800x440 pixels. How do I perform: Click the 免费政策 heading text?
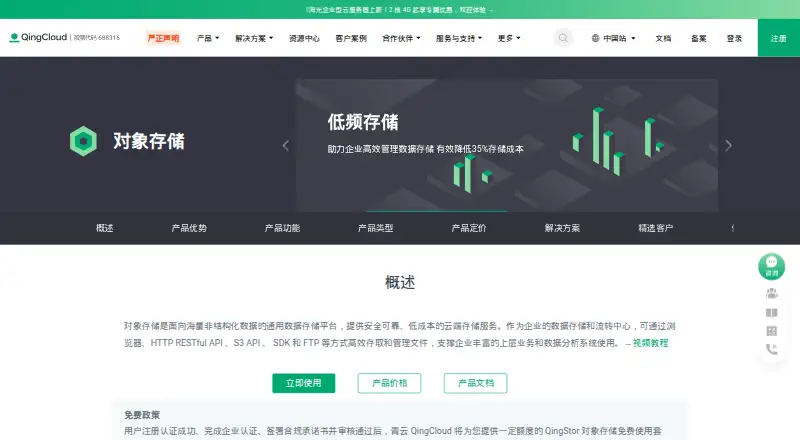(x=142, y=415)
